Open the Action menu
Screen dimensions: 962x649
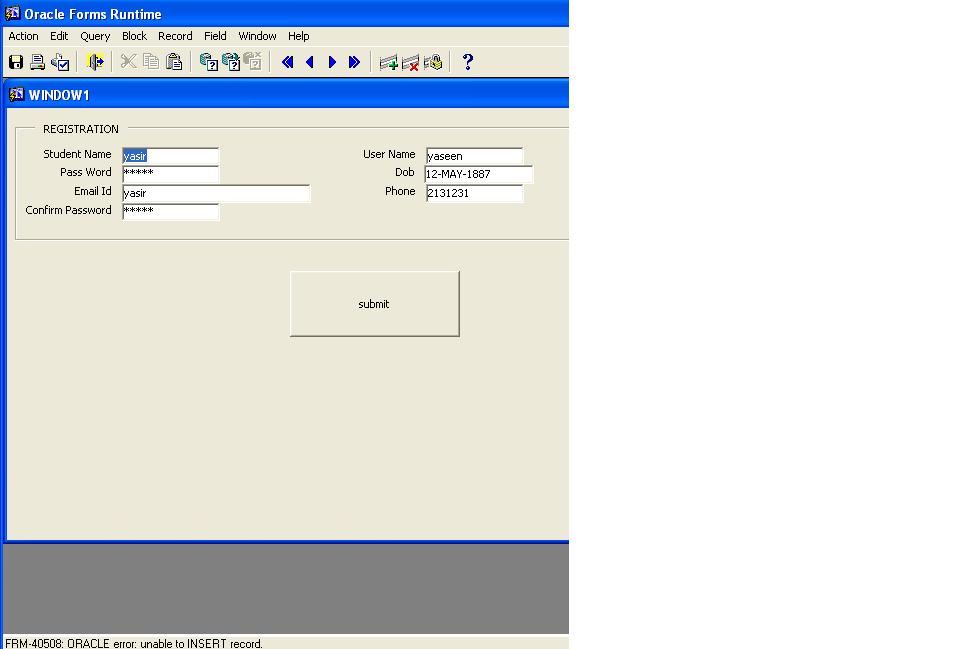[23, 36]
